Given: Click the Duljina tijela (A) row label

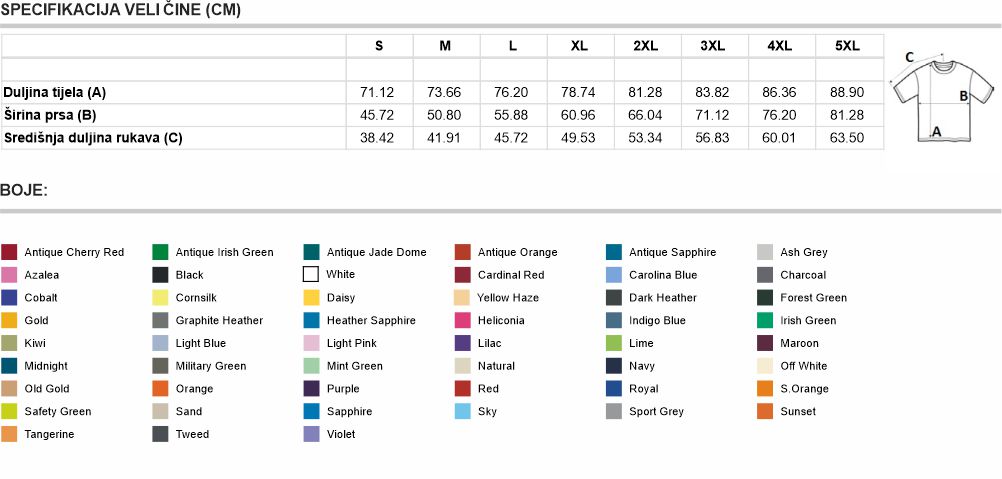Looking at the screenshot, I should tap(55, 92).
